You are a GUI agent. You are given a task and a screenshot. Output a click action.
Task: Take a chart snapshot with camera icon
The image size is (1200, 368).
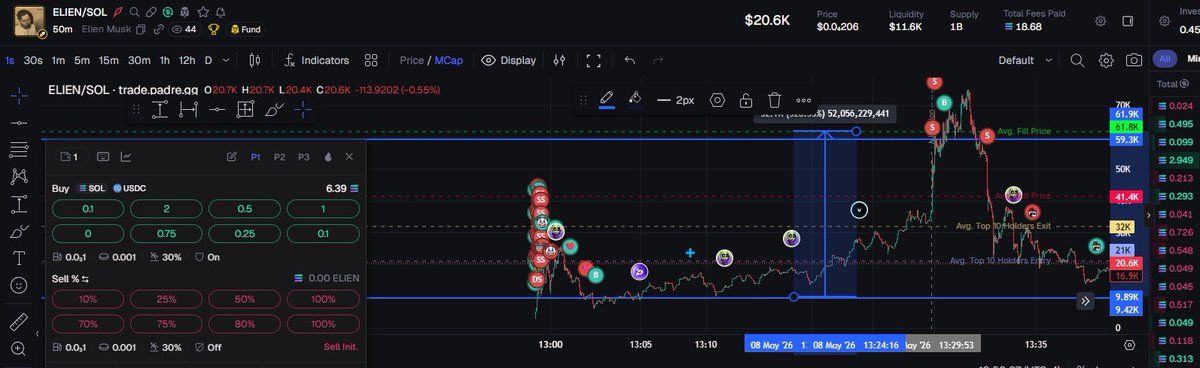tap(1134, 60)
